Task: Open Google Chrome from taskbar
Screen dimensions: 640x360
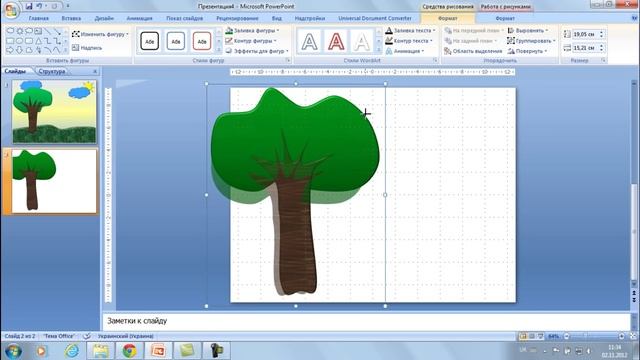Action: (129, 351)
